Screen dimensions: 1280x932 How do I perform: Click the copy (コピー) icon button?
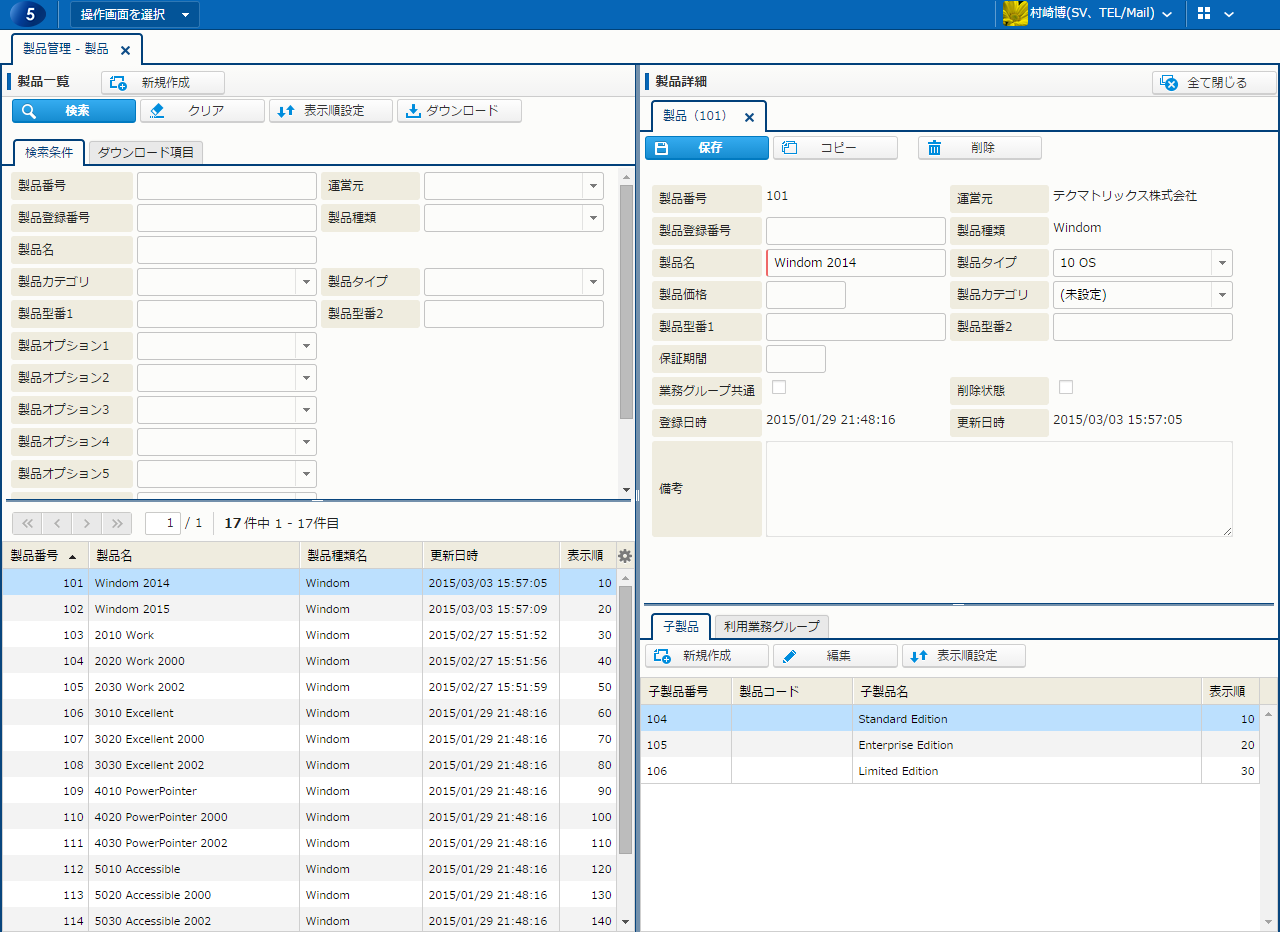tap(835, 148)
